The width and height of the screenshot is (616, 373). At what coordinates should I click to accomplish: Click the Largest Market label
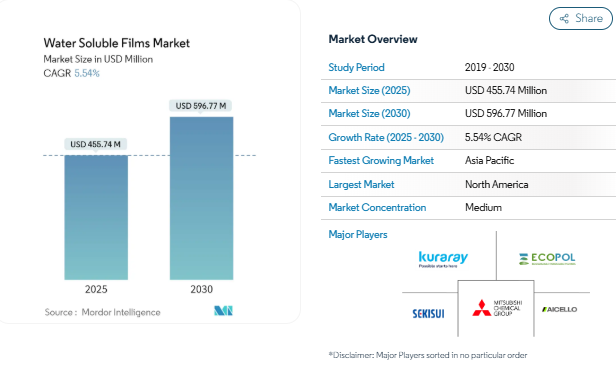pos(361,184)
